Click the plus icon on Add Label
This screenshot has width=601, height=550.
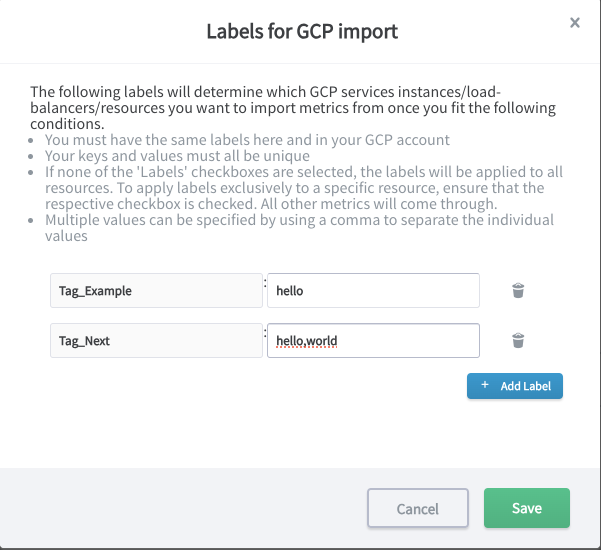click(x=485, y=385)
